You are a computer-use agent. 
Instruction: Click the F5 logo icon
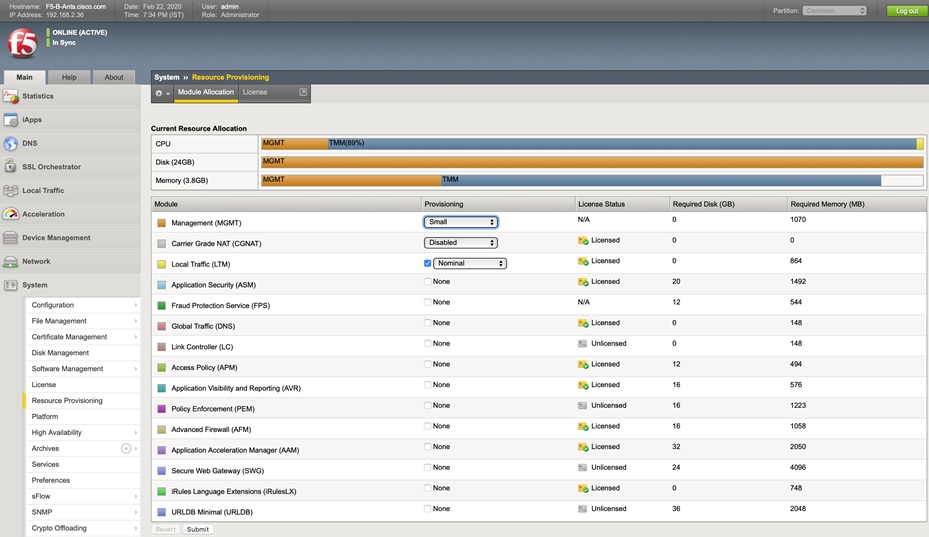coord(23,43)
